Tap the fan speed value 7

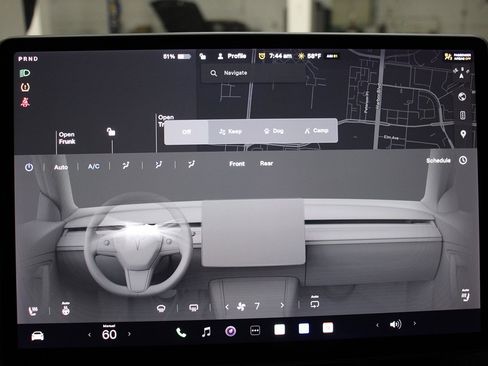click(257, 306)
